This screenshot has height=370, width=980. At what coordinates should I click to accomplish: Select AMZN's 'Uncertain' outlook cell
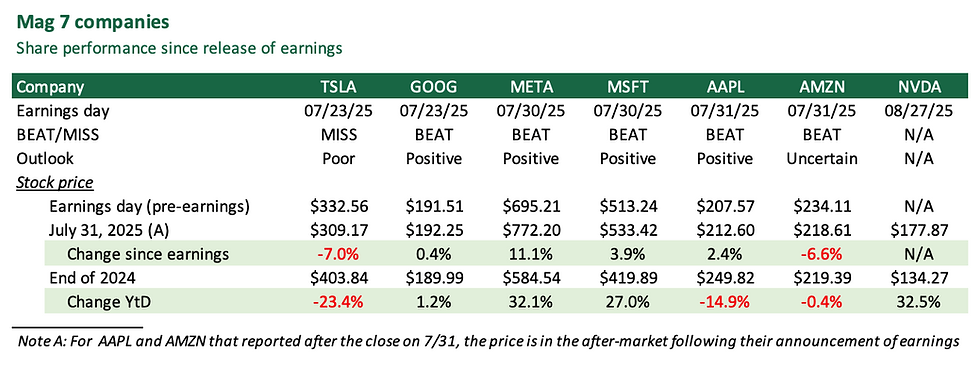(x=822, y=159)
